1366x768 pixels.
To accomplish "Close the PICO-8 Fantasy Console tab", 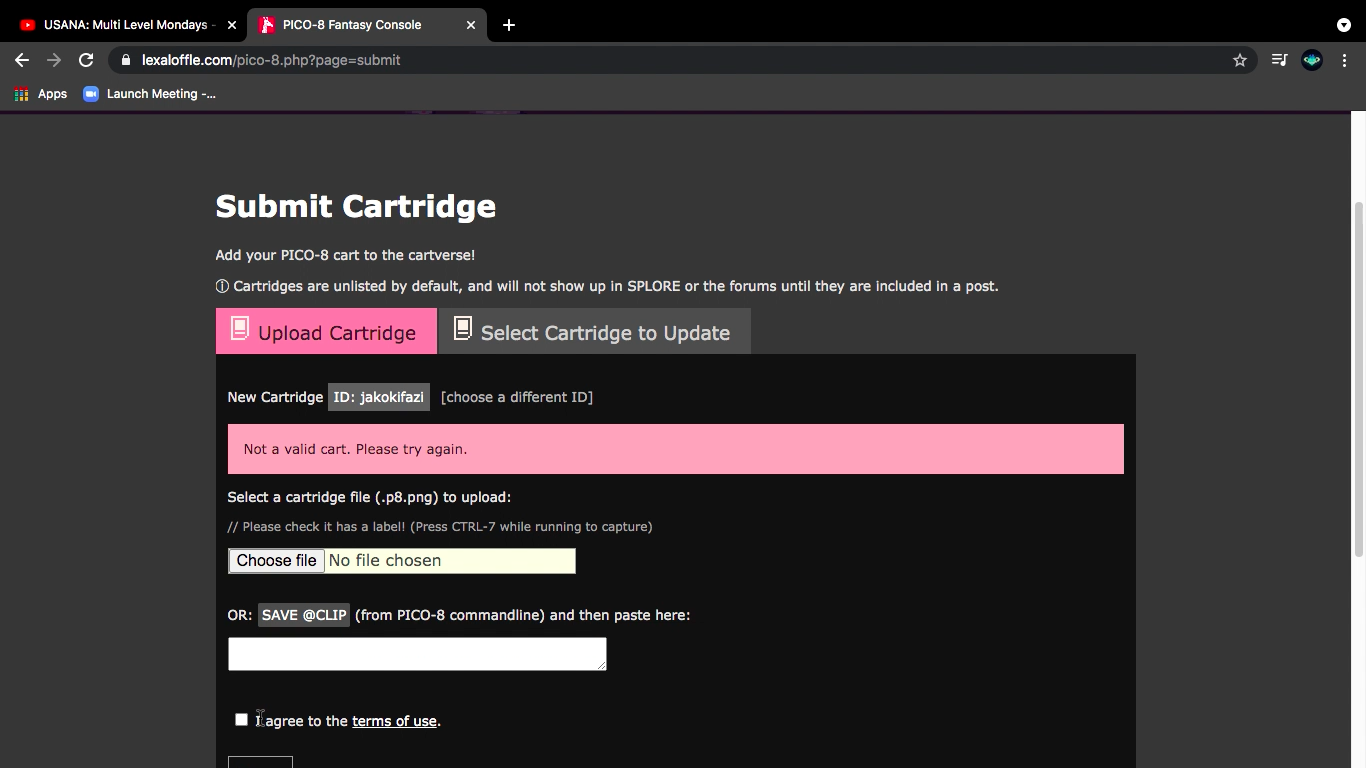I will pos(471,25).
